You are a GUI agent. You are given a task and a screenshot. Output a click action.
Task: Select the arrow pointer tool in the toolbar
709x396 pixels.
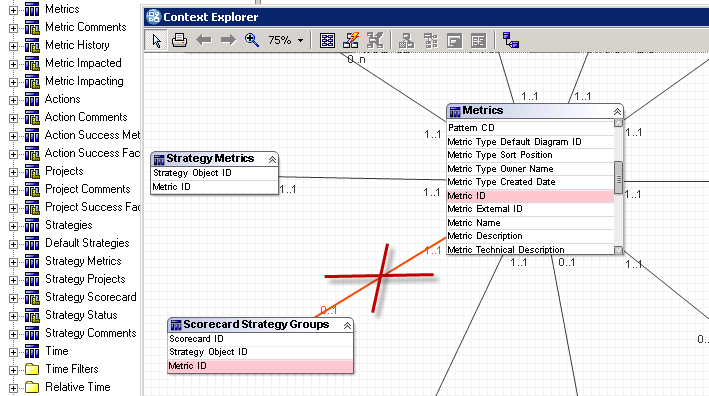point(156,40)
